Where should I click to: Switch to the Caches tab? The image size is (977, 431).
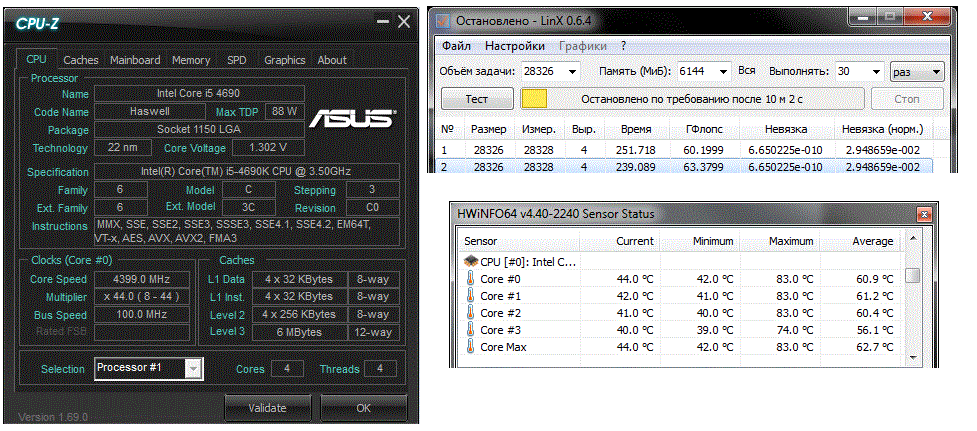[81, 60]
